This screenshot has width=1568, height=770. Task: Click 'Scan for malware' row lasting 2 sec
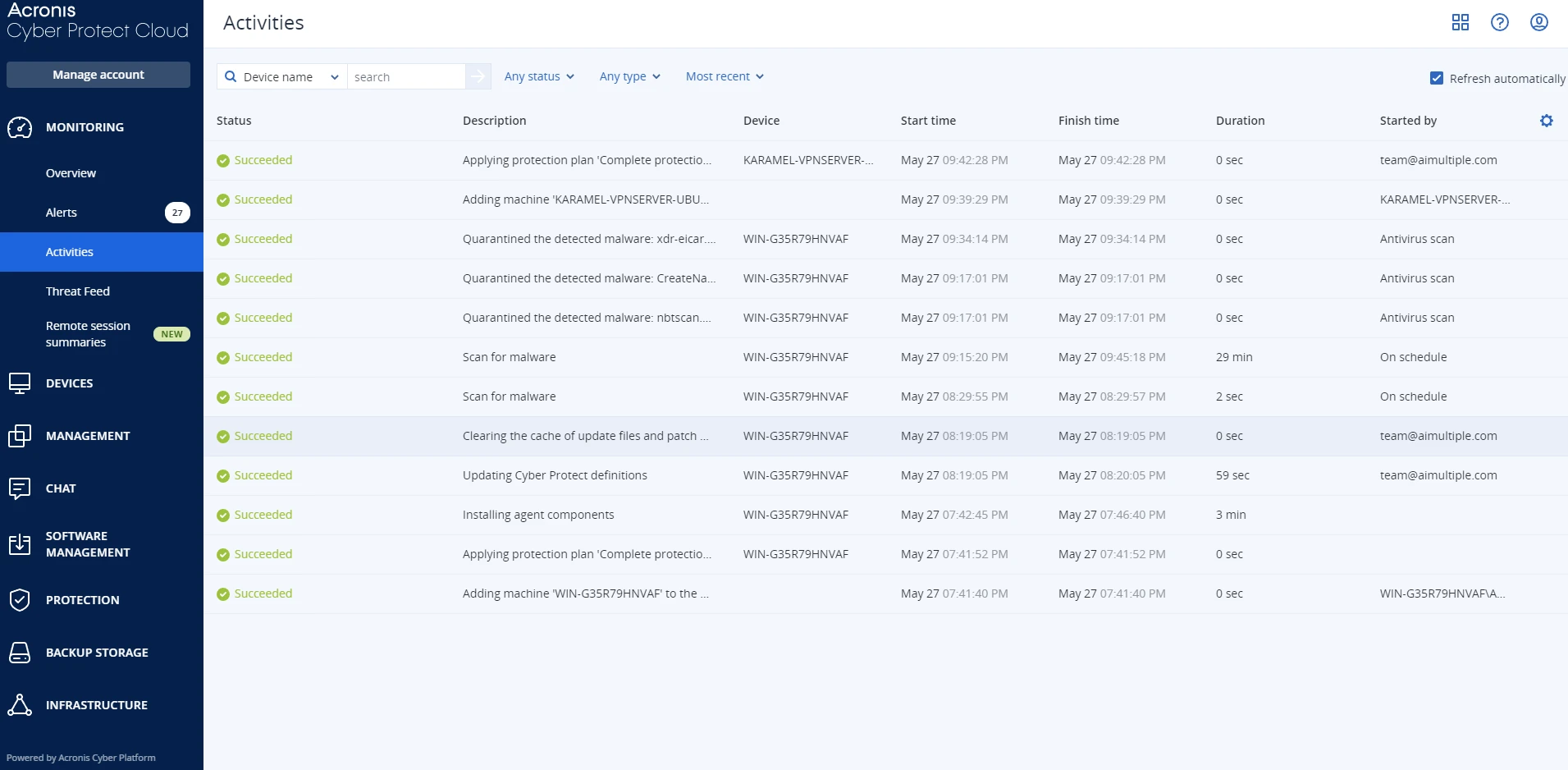[885, 396]
